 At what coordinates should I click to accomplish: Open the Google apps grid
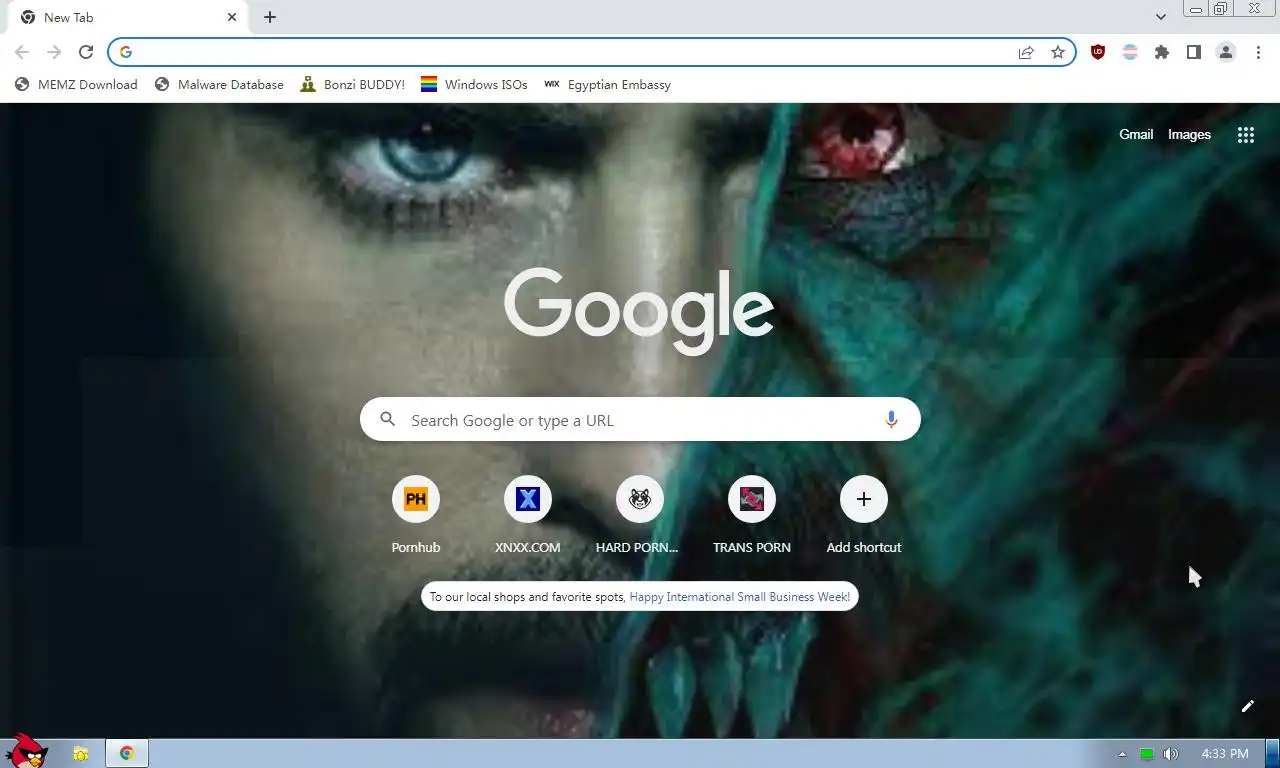click(x=1246, y=135)
